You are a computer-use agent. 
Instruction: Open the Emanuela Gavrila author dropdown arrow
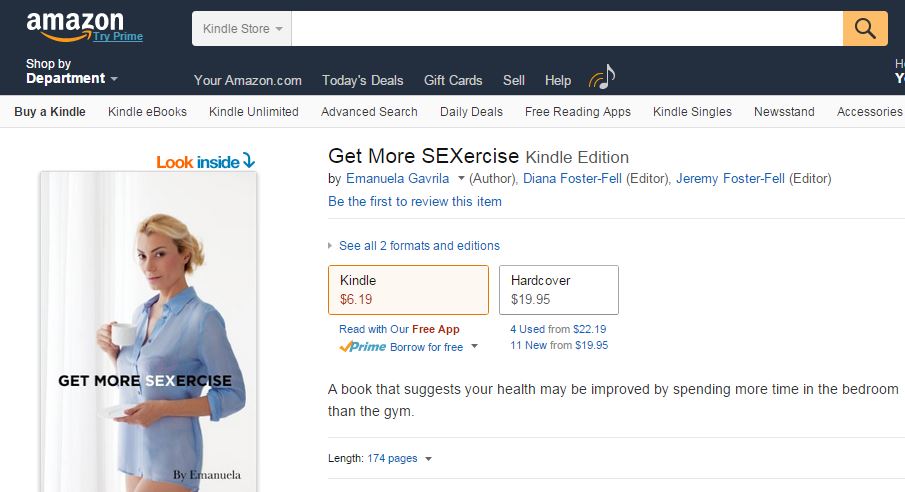(461, 179)
